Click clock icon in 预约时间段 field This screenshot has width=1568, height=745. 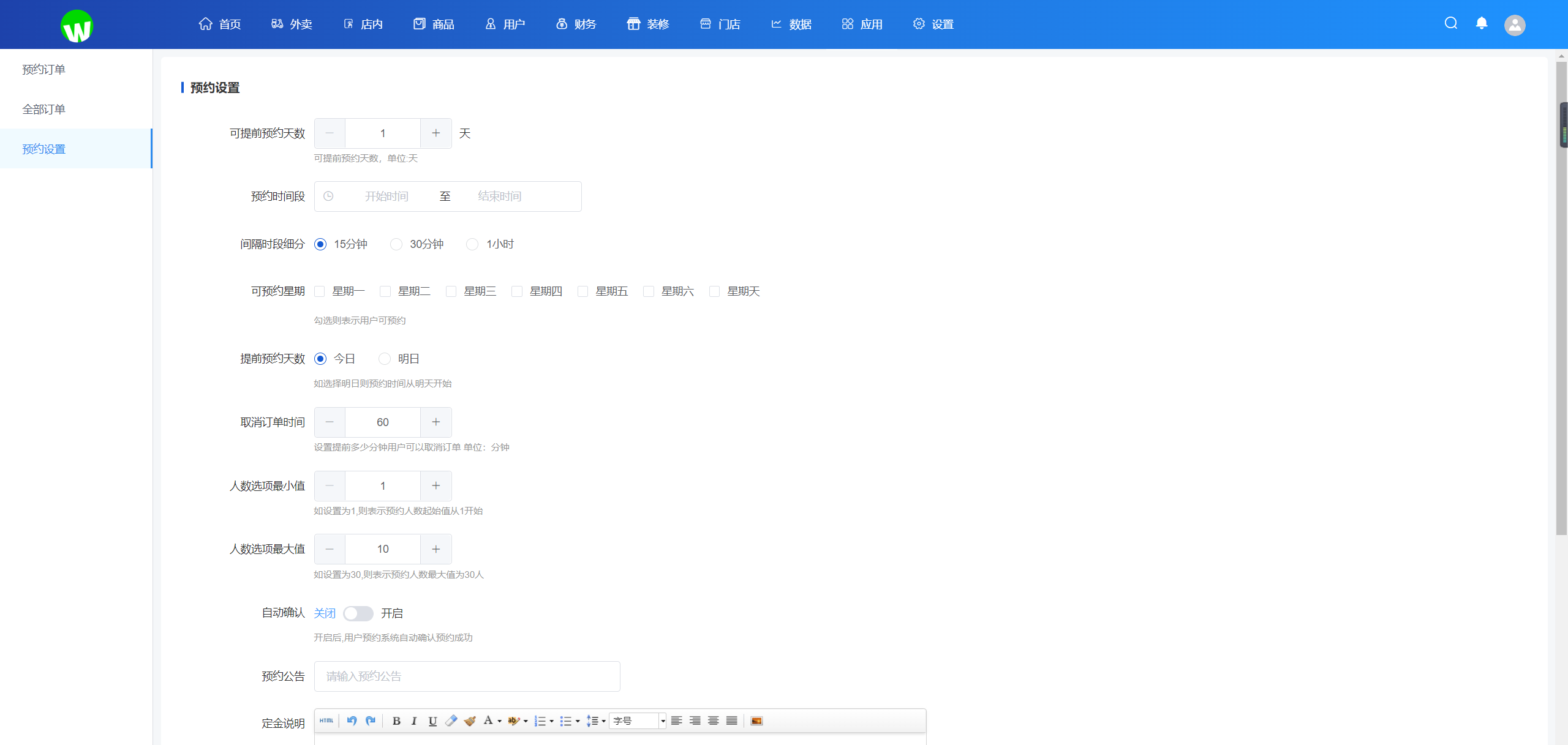pyautogui.click(x=328, y=196)
